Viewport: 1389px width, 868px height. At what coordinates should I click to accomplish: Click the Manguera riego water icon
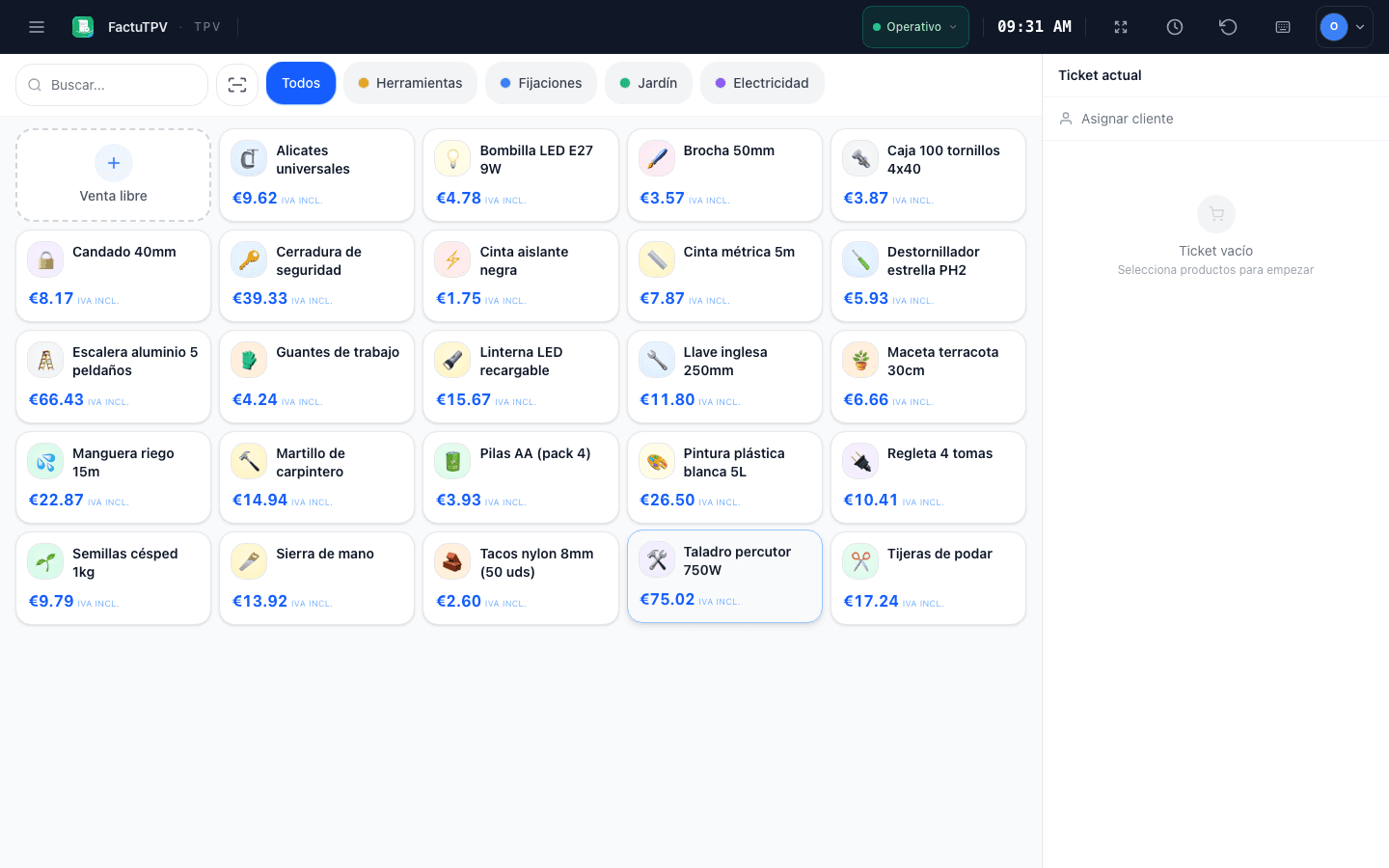point(45,462)
